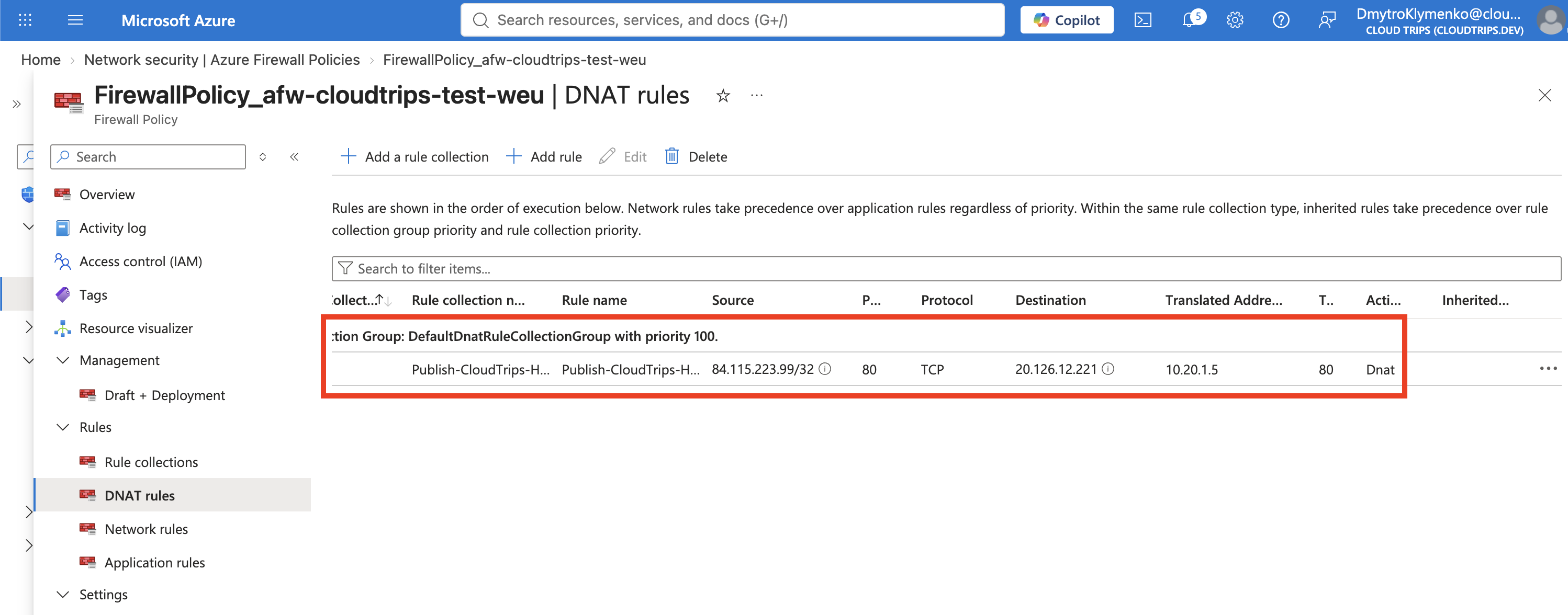1568x615 pixels.
Task: Show info for source 84.115.223.99/32
Action: [825, 369]
